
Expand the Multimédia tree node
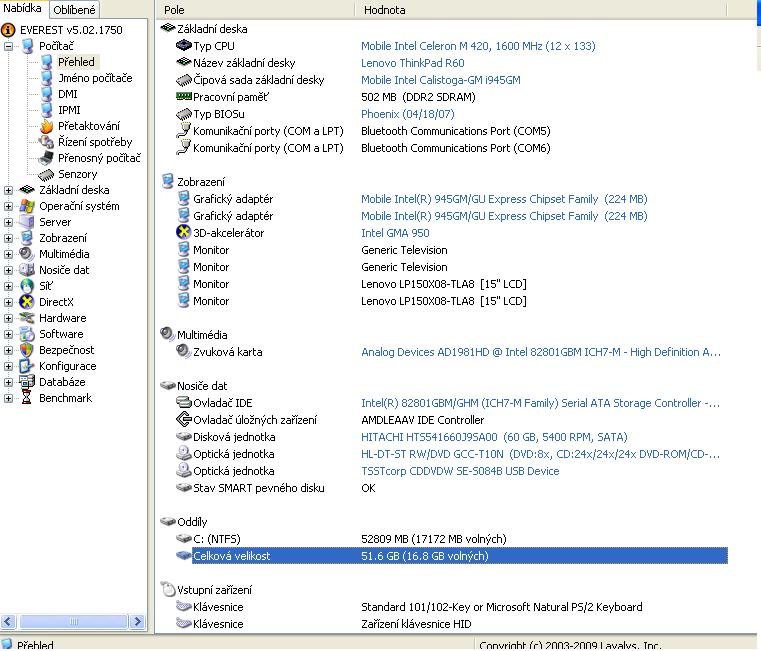[x=9, y=254]
